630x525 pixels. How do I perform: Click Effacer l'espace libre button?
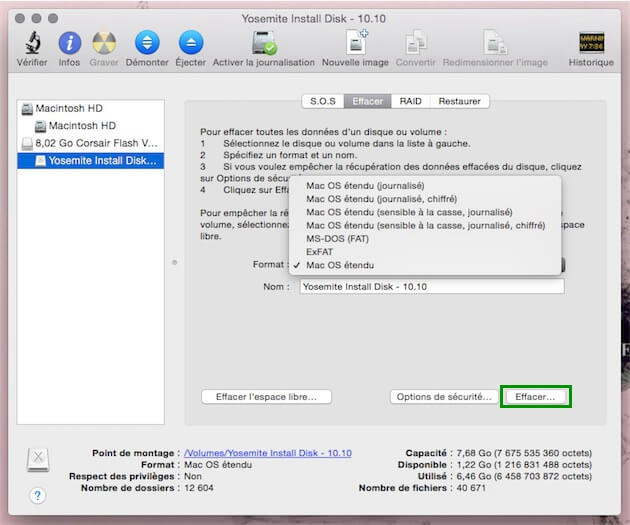[x=266, y=397]
